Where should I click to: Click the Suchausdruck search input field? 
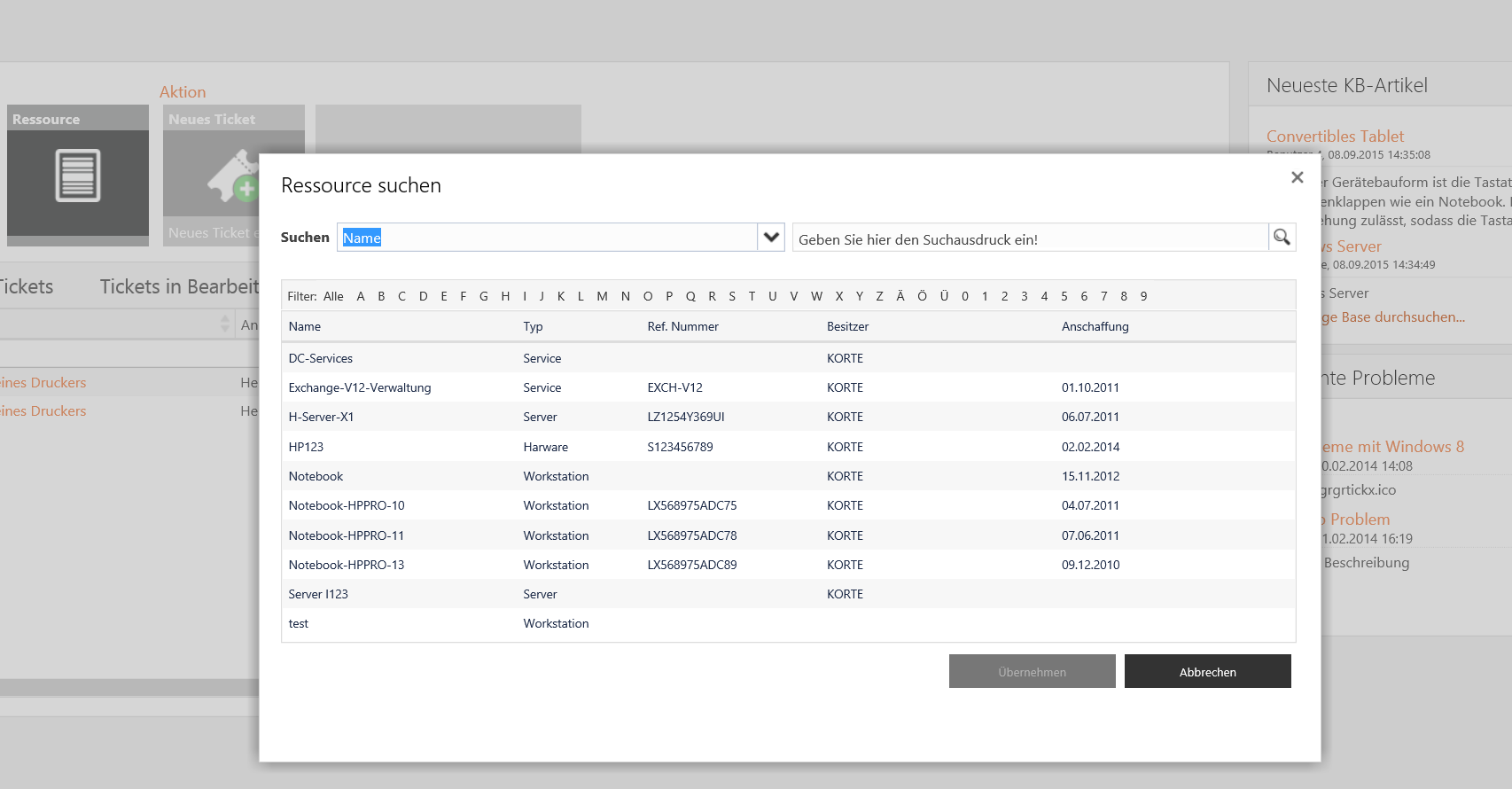1030,237
